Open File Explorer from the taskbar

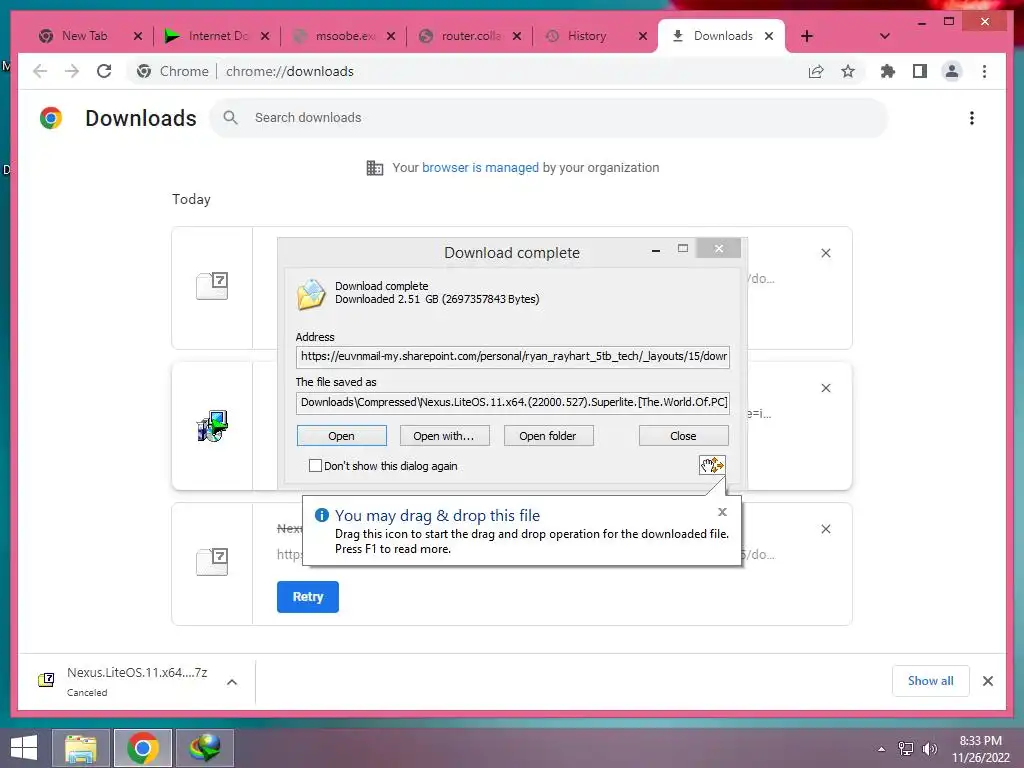(81, 748)
